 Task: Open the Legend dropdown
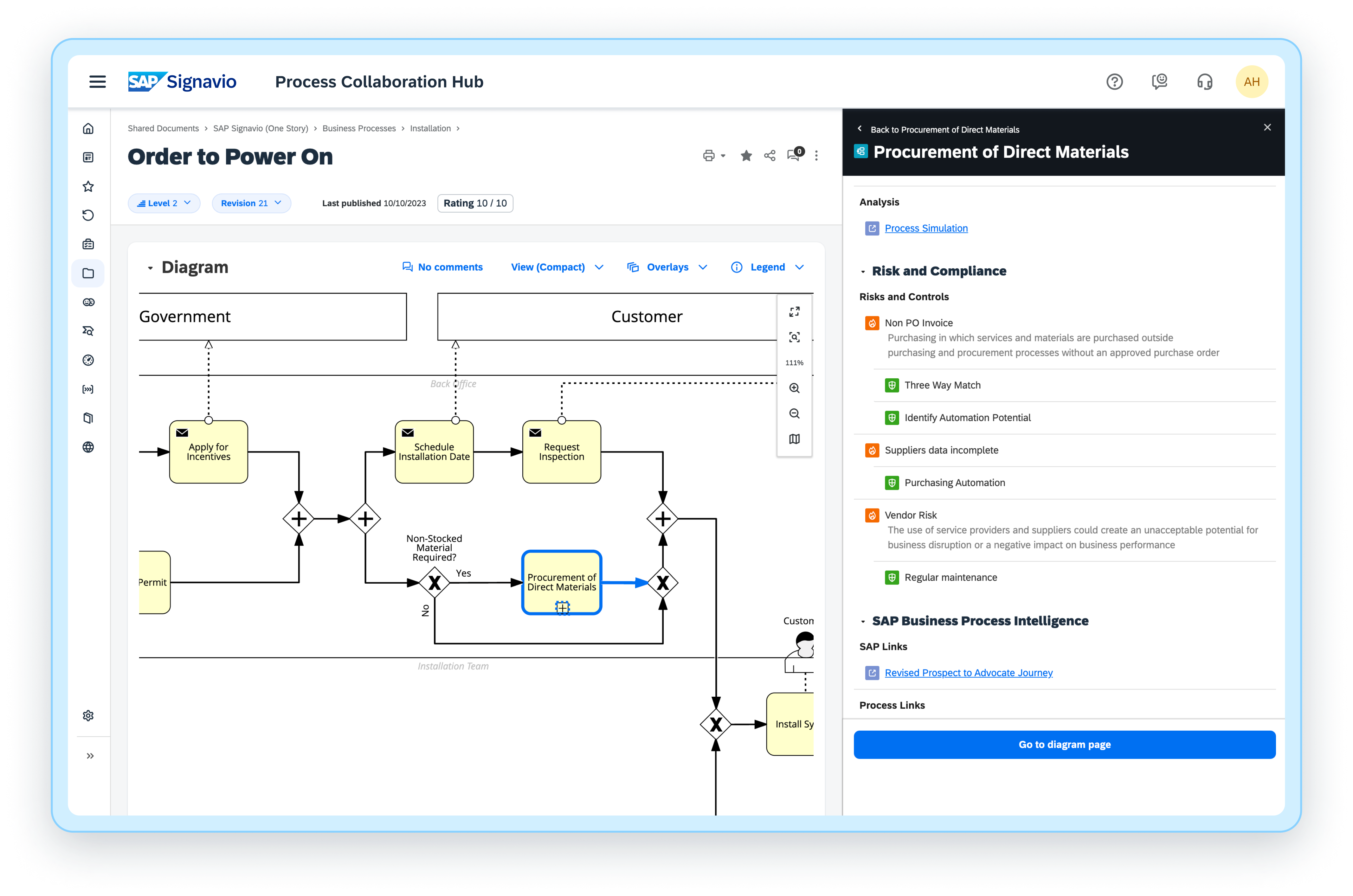pos(768,267)
